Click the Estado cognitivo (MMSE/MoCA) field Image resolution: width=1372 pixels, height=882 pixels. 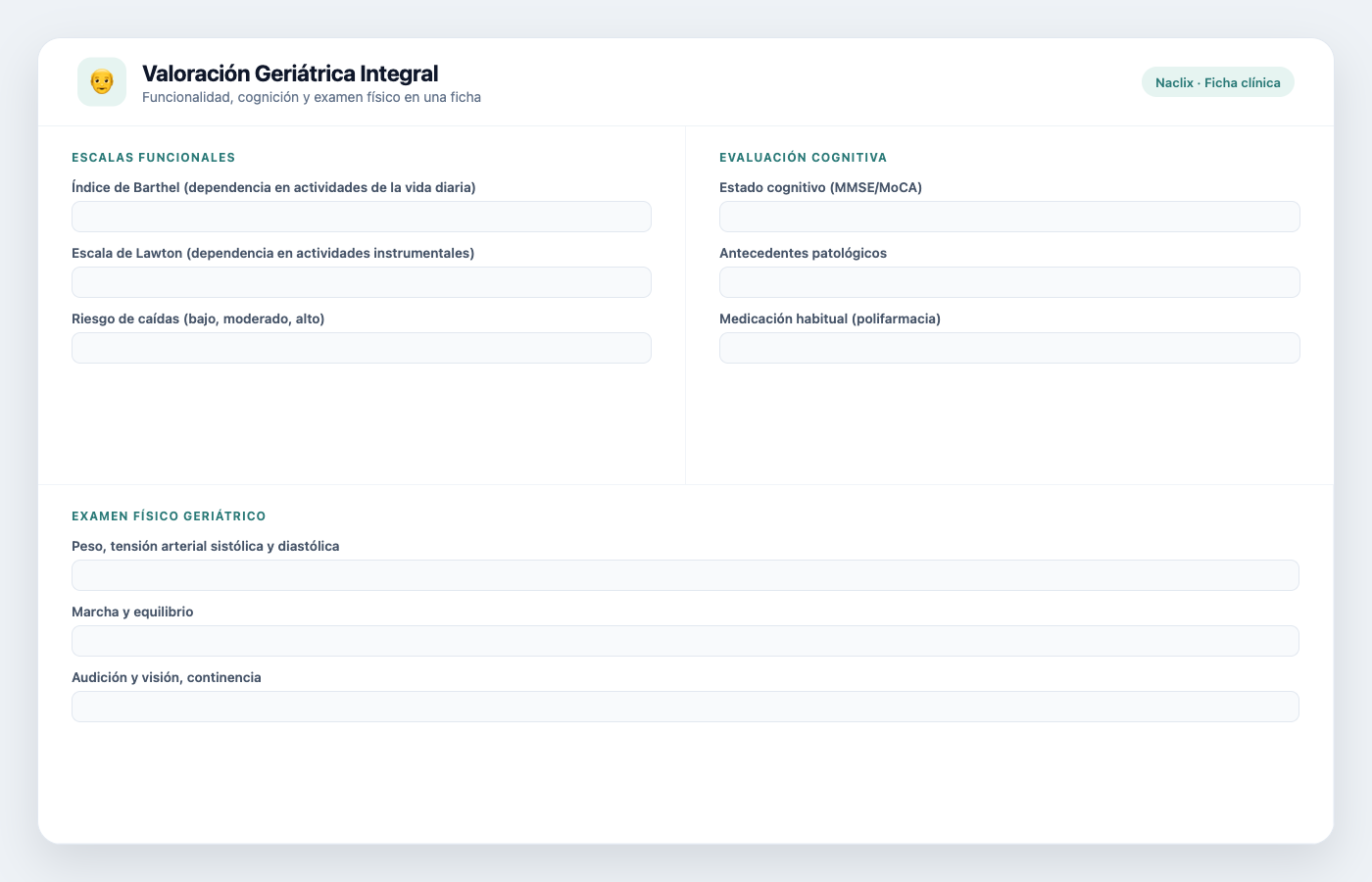pyautogui.click(x=1009, y=217)
